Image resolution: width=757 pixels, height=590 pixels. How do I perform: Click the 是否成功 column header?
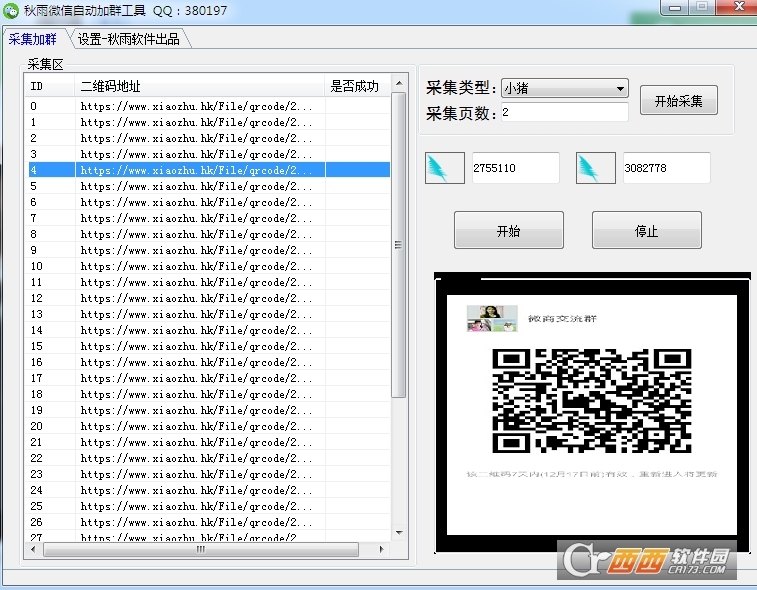tap(357, 86)
